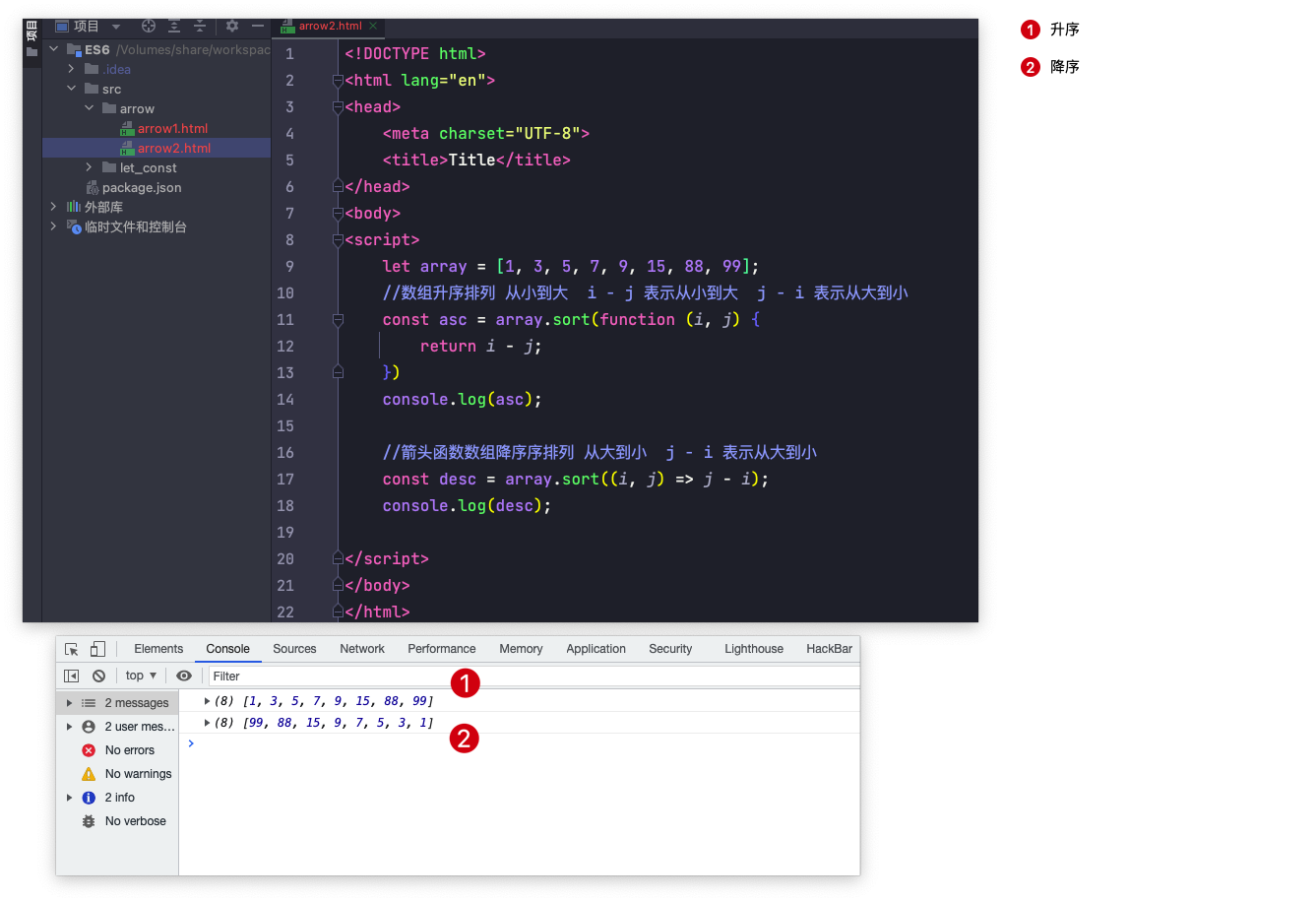Switch to the Network tab
This screenshot has width=1316, height=902.
click(362, 649)
